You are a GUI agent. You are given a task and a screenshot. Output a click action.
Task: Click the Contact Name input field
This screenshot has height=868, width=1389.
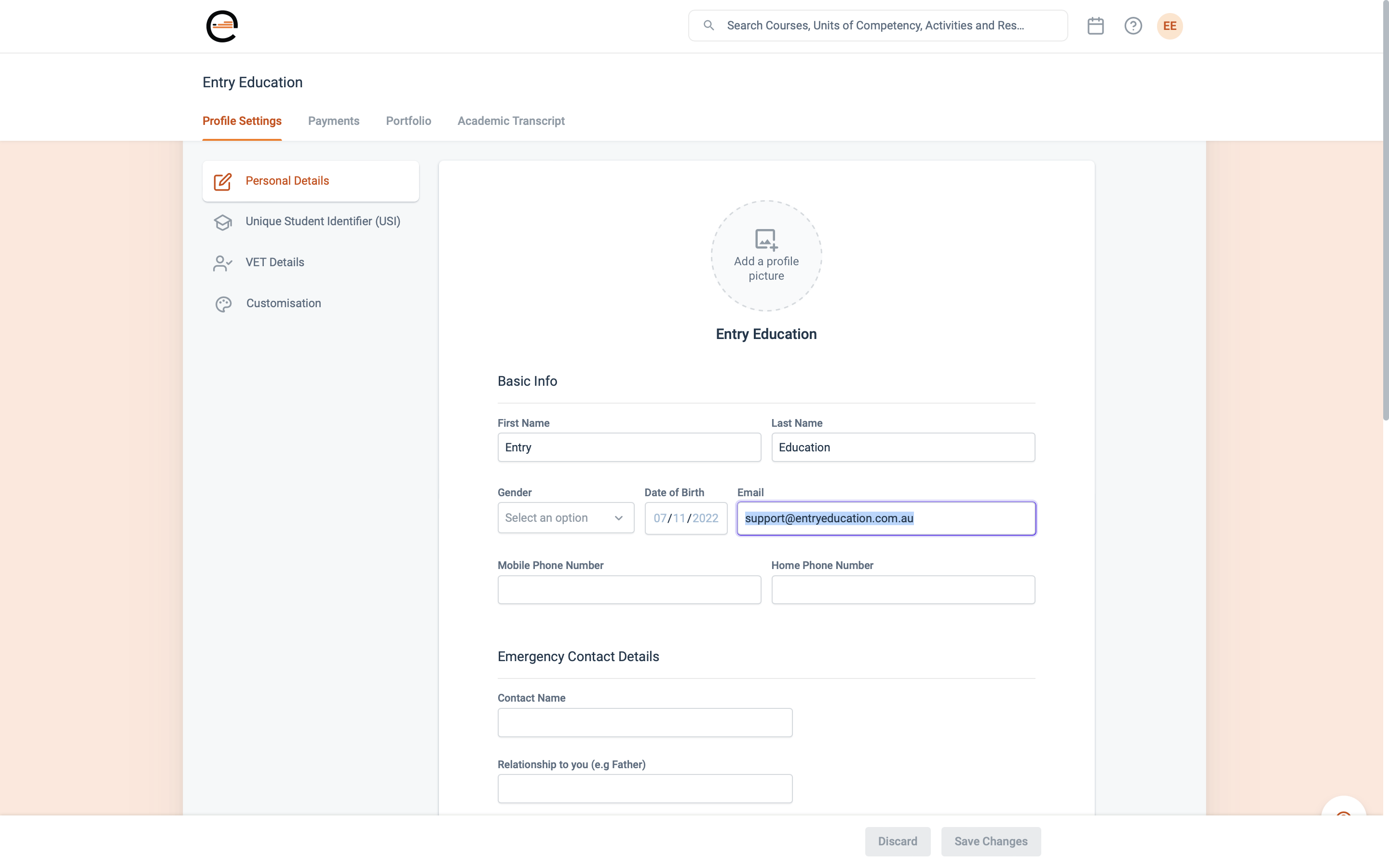click(x=644, y=722)
